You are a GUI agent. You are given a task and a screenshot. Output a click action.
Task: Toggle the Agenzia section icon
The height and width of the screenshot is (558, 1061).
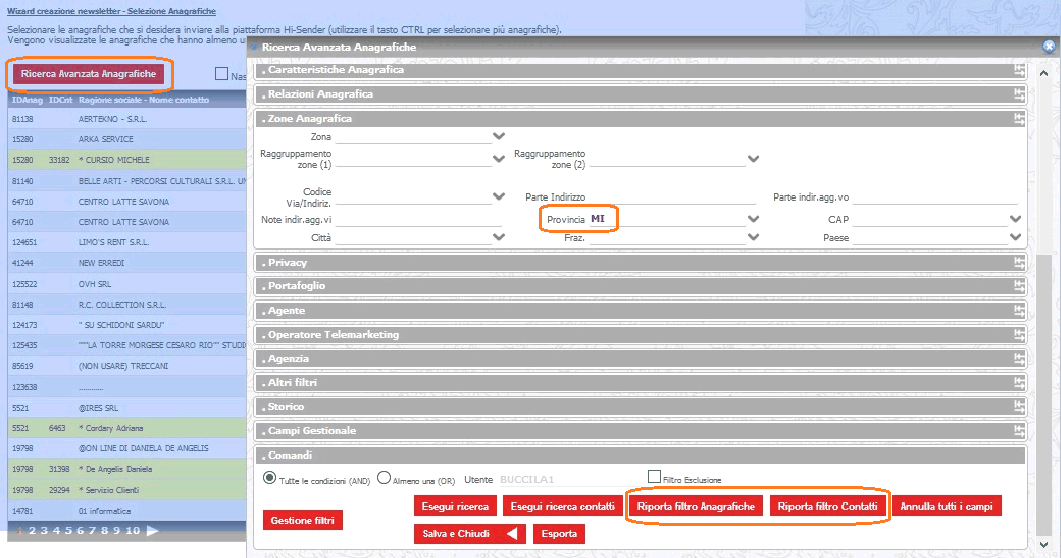1019,359
